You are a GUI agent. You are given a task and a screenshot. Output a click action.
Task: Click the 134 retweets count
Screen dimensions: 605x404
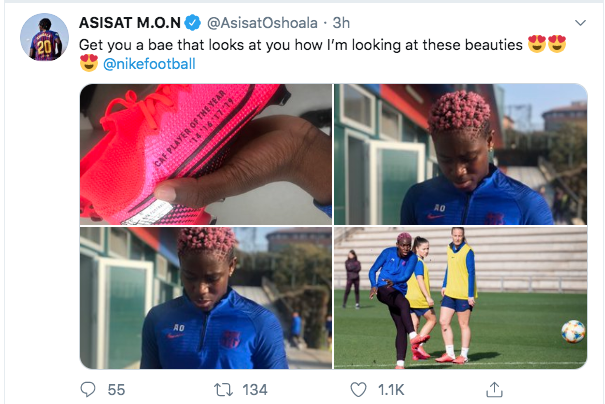pos(255,390)
